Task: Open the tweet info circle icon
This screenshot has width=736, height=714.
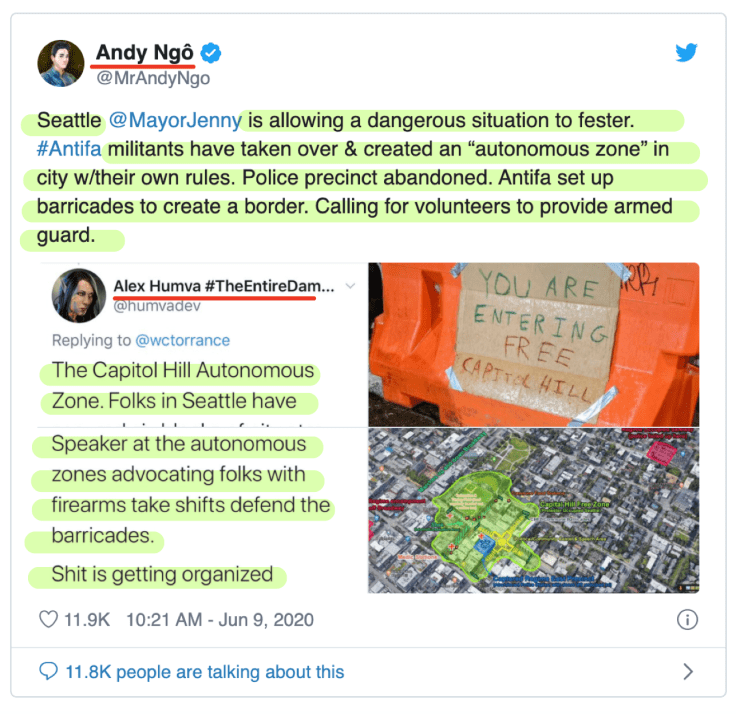Action: coord(687,619)
